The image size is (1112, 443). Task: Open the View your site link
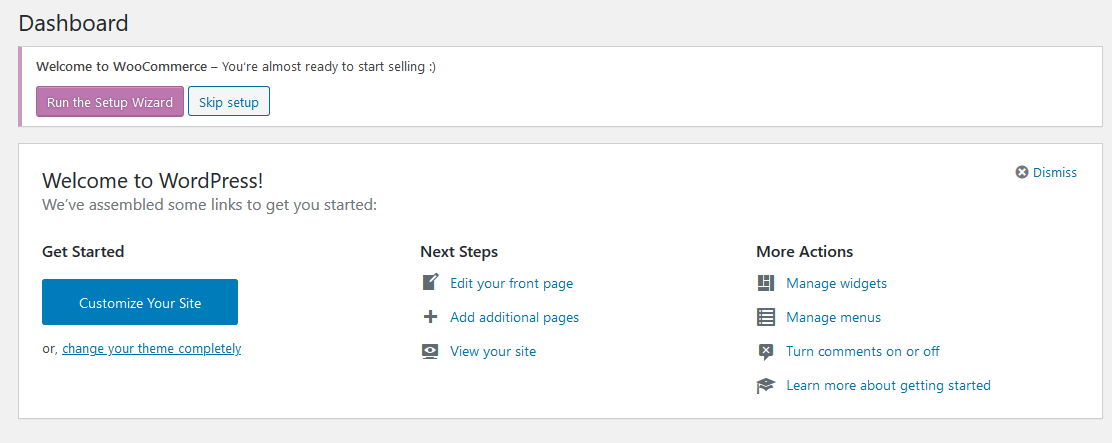493,352
